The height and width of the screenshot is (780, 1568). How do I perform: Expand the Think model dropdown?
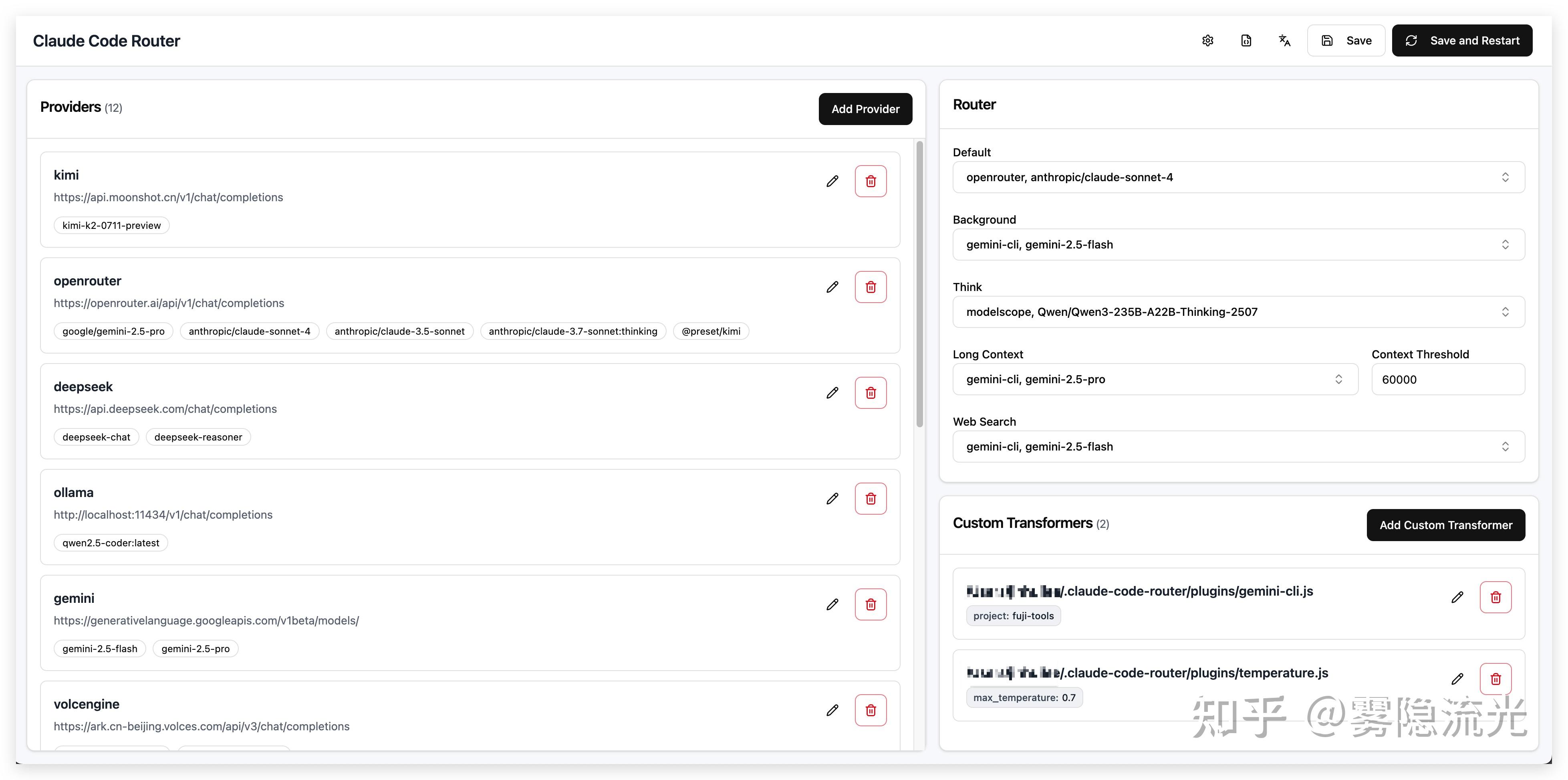tap(1238, 312)
